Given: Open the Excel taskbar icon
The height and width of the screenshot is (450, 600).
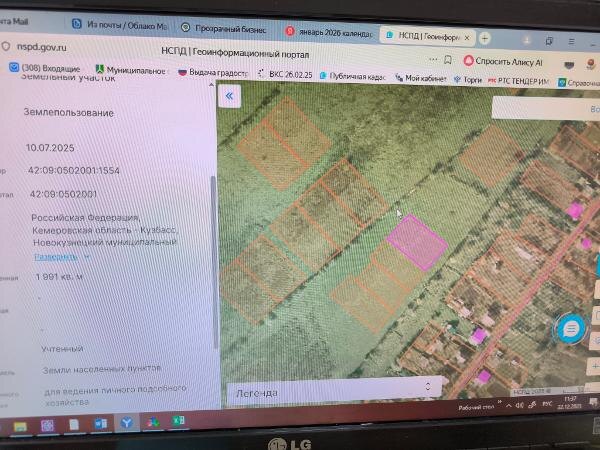Looking at the screenshot, I should (178, 421).
